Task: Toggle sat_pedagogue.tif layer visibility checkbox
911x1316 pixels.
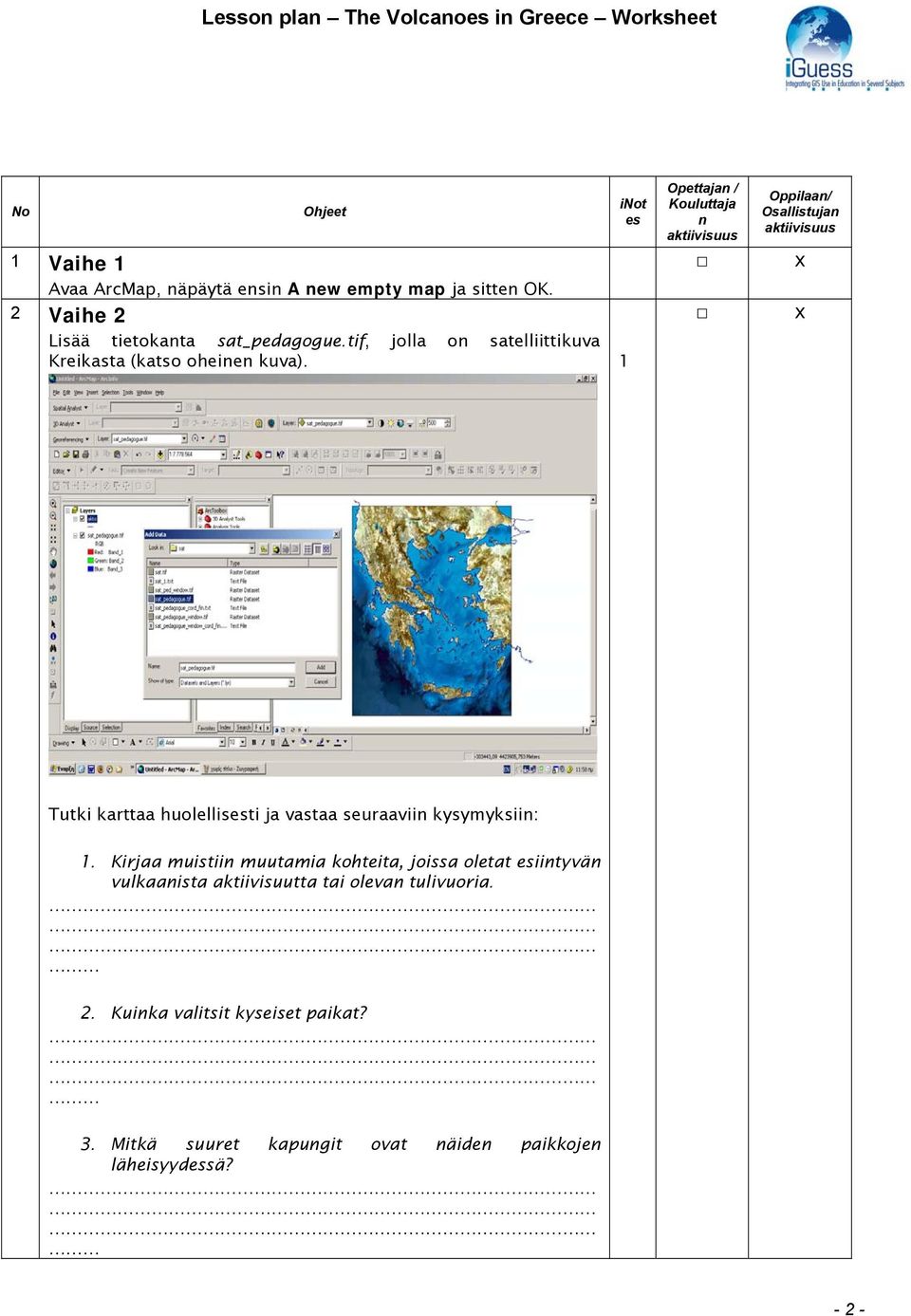Action: coord(83,535)
